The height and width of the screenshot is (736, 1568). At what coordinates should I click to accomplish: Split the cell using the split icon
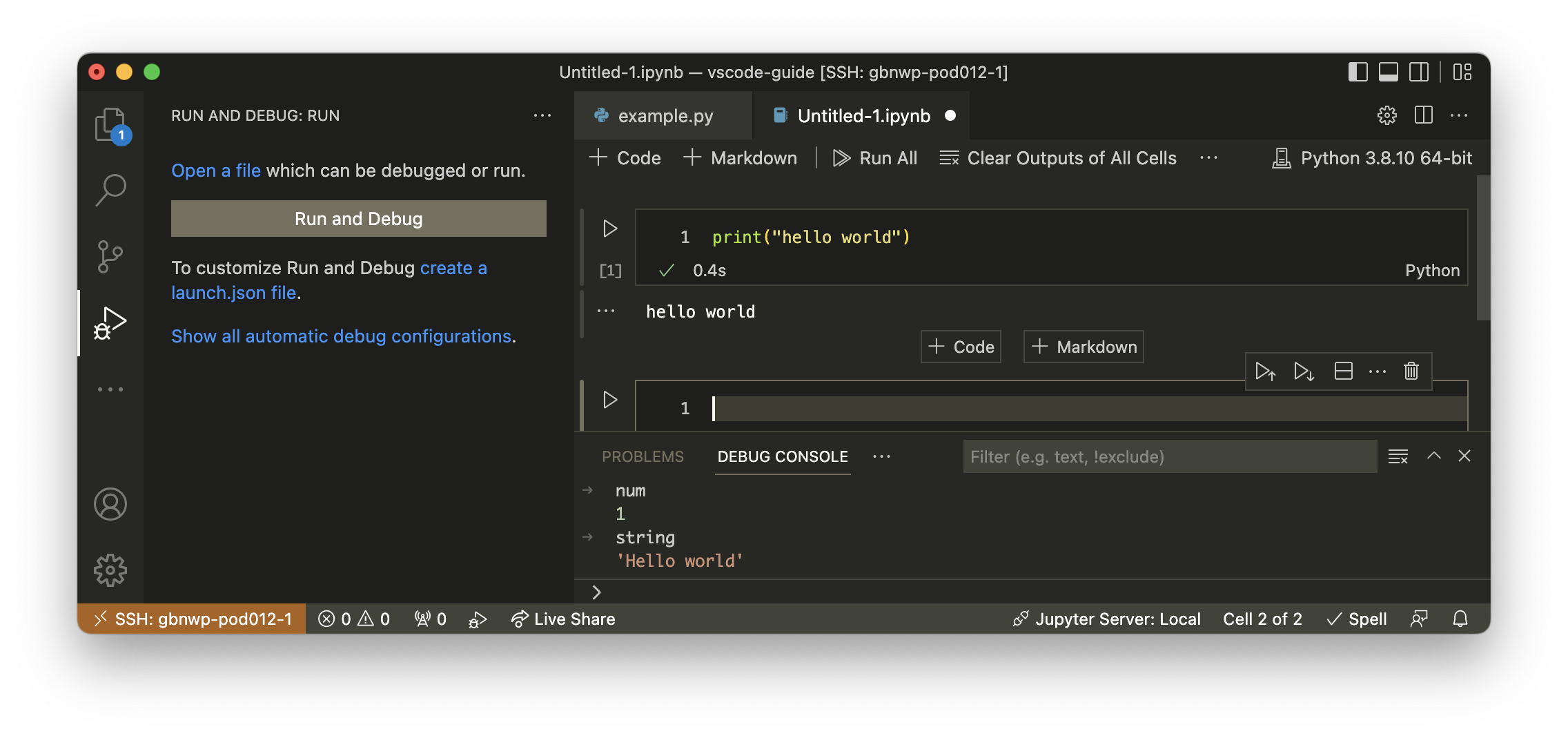[1343, 371]
